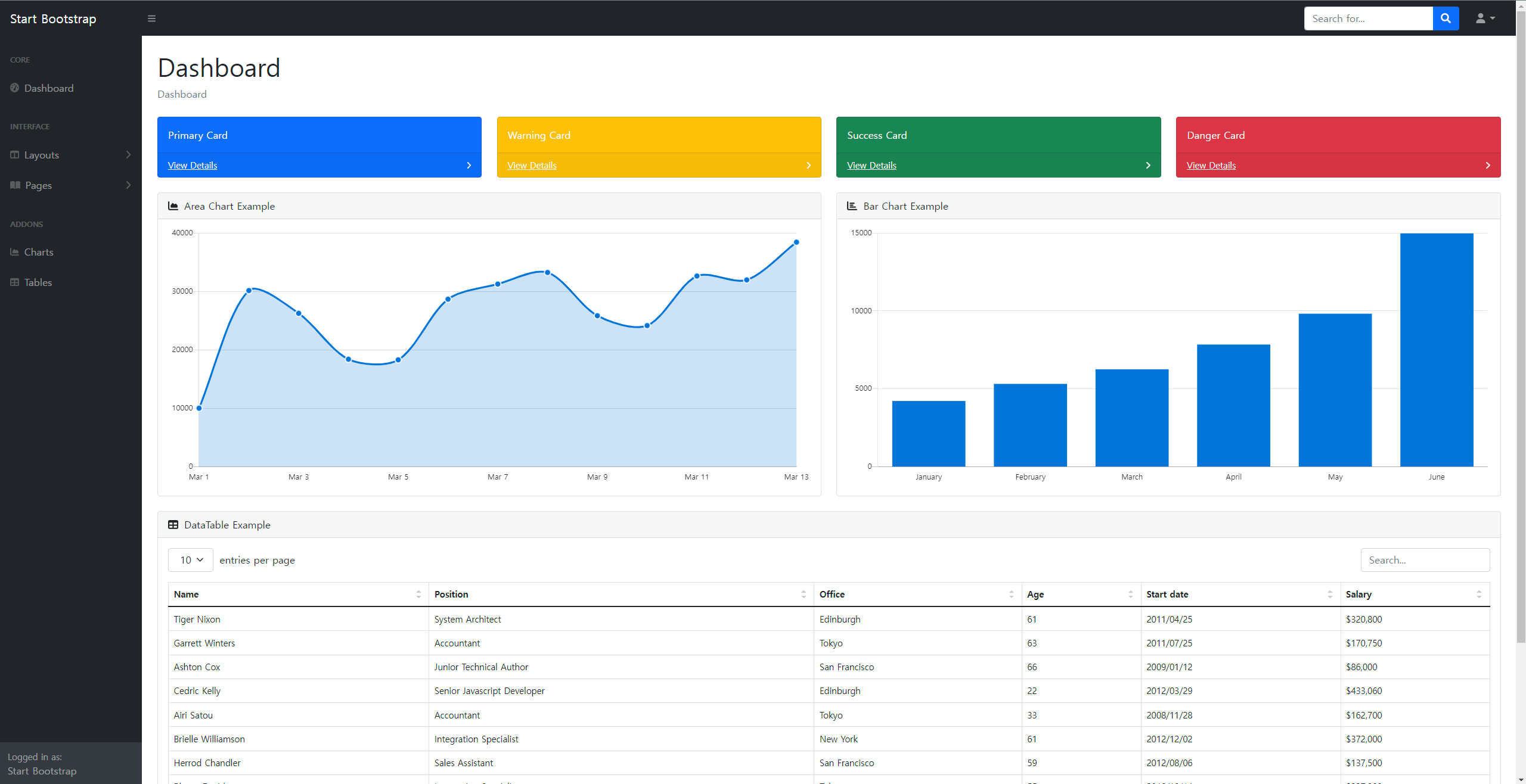Toggle the sidebar with the hamburger icon
Viewport: 1526px width, 784px height.
pyautogui.click(x=151, y=18)
